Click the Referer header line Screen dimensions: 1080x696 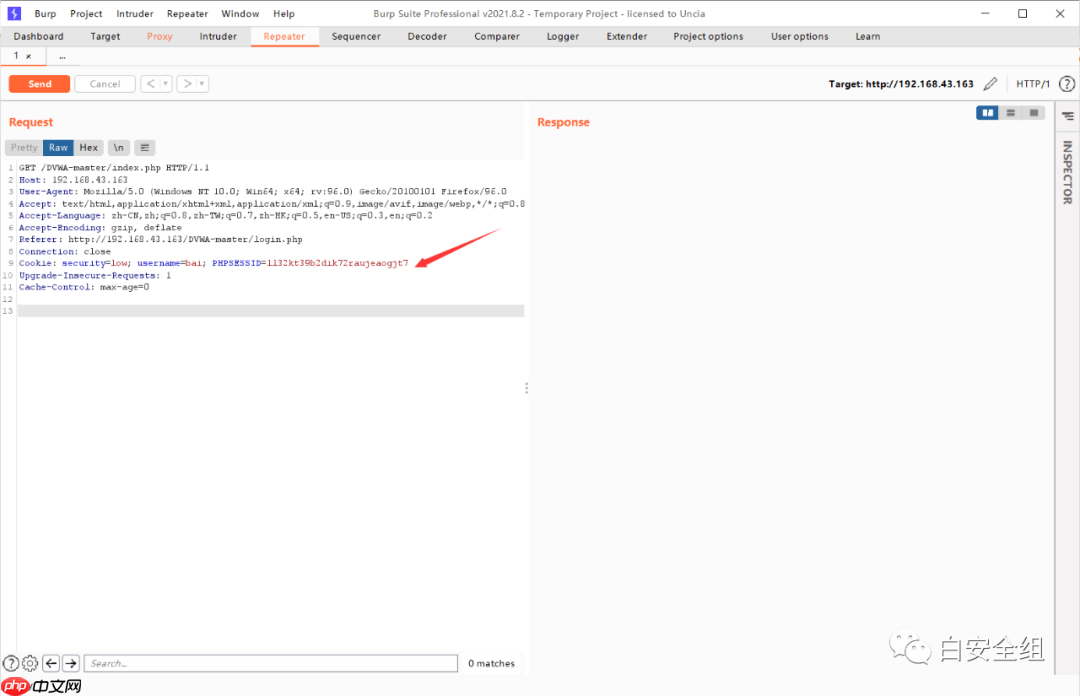coord(160,240)
